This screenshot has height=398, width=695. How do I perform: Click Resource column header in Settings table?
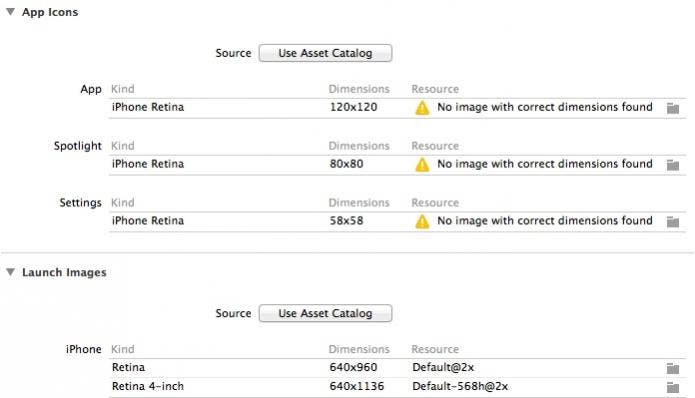pos(435,203)
